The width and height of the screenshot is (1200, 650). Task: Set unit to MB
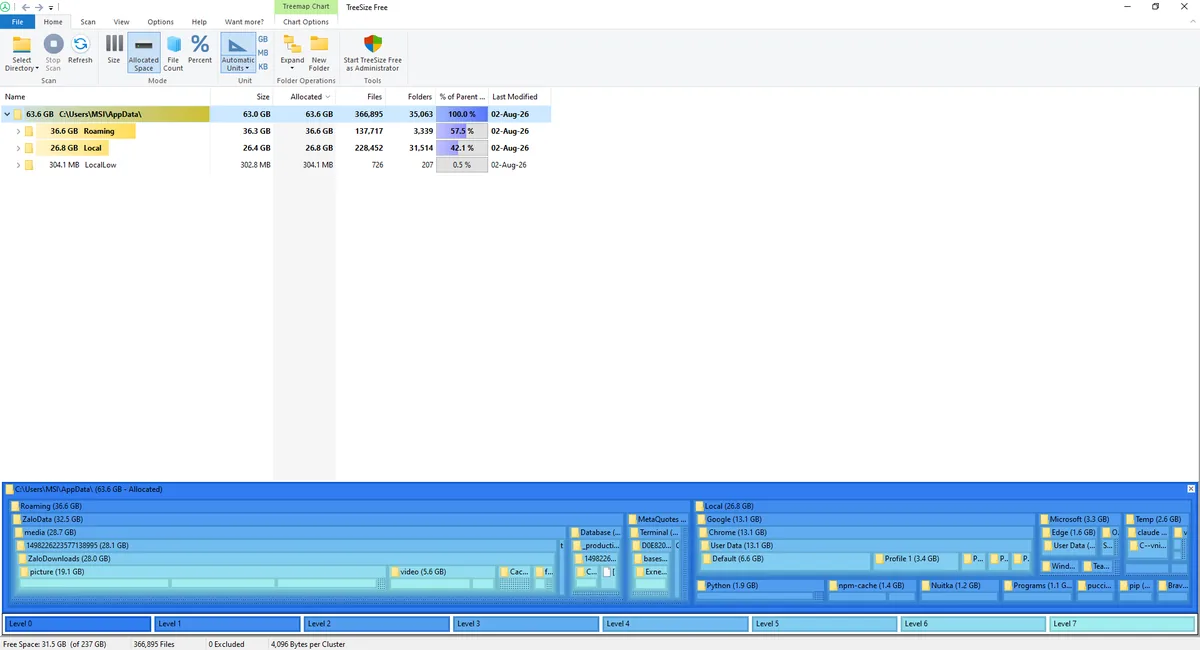263,53
